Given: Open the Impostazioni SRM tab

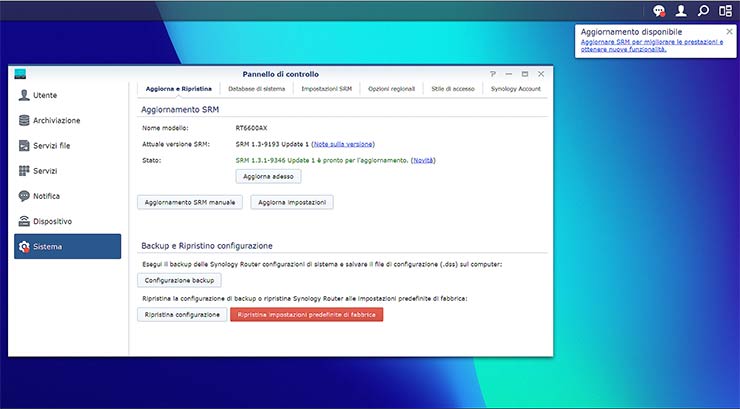Looking at the screenshot, I should point(326,89).
